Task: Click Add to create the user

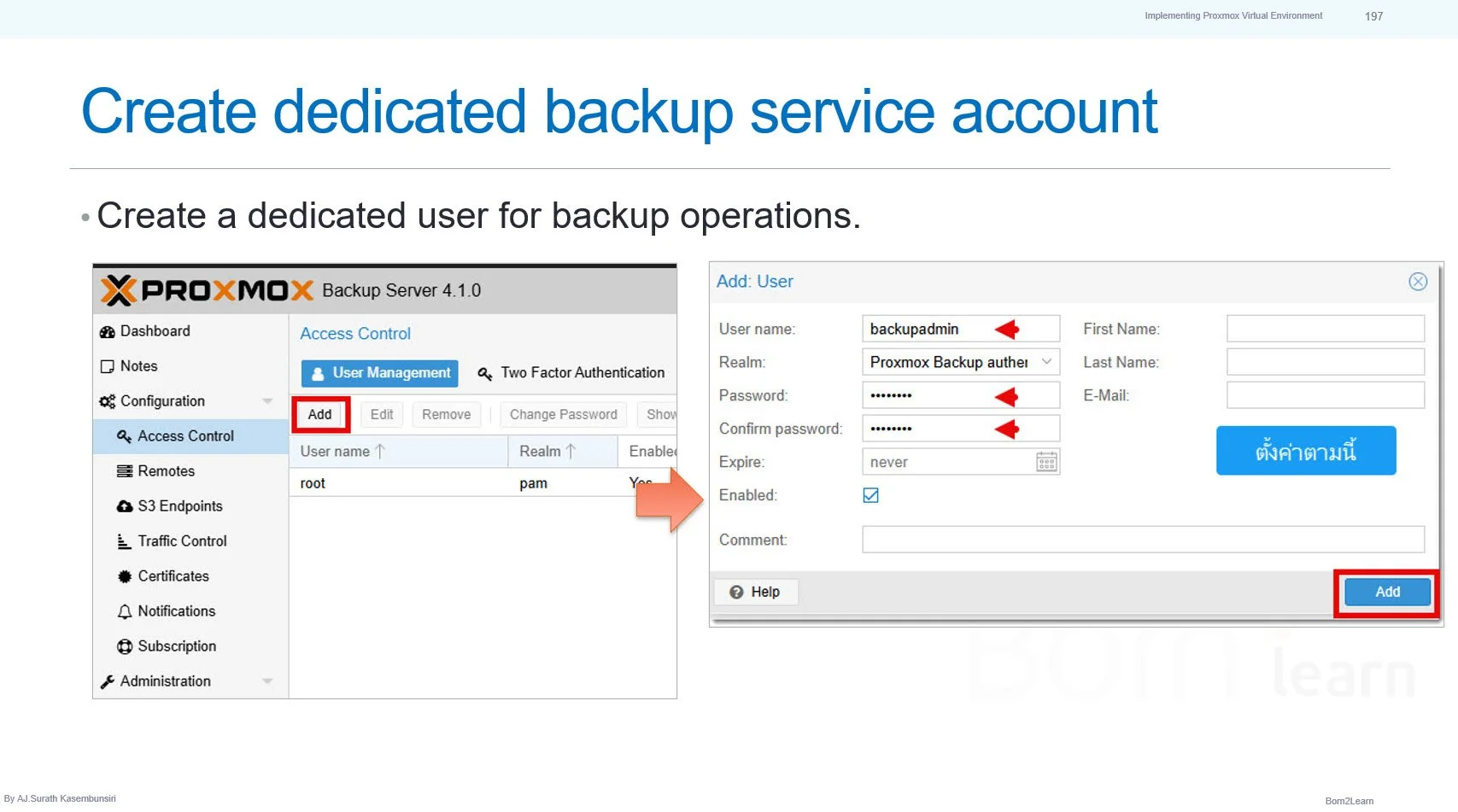Action: [1387, 592]
